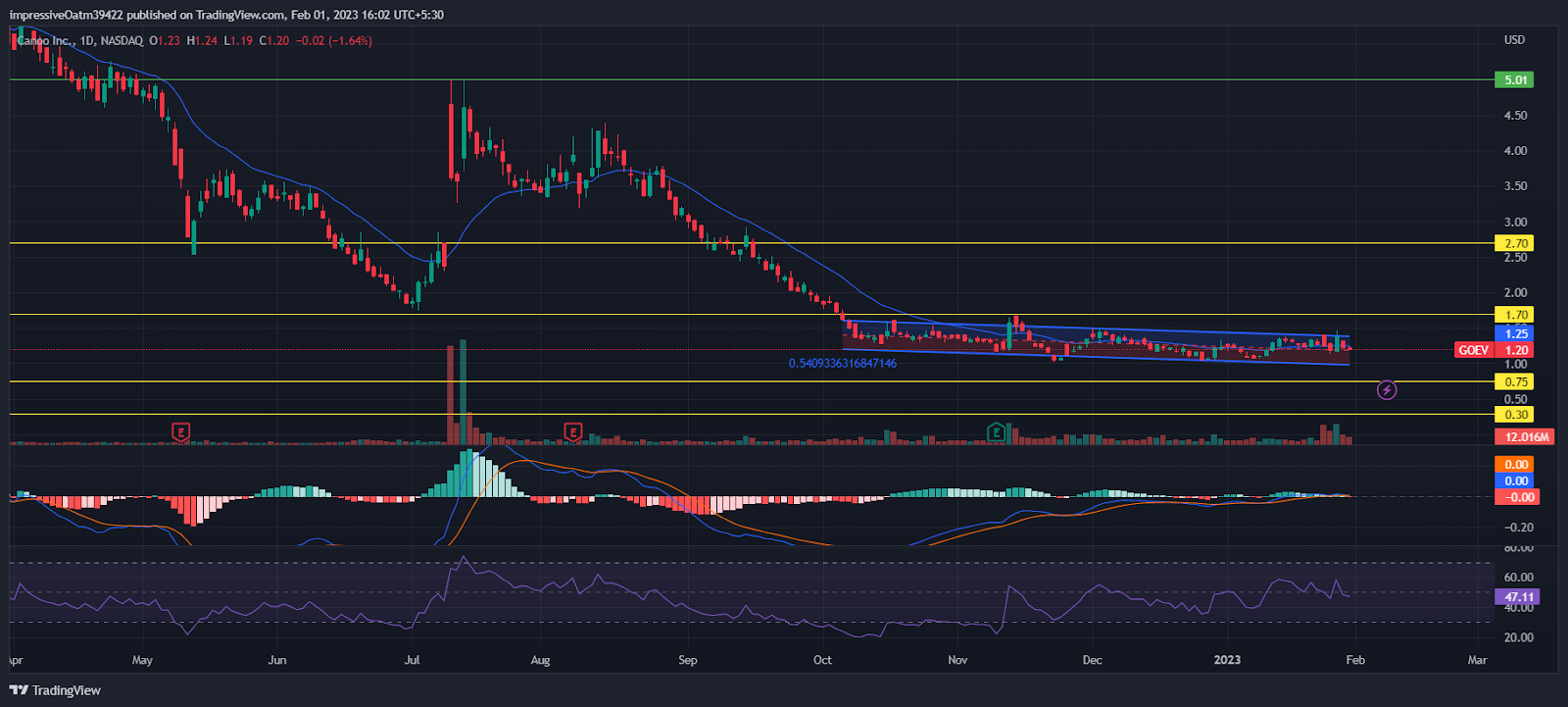The image size is (1568, 707).
Task: Click the red GOEV ticker tag
Action: pos(1473,350)
